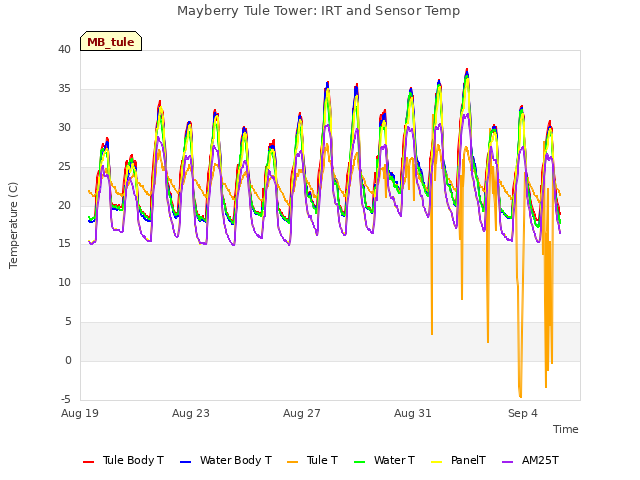Toggle the PanelT legend entry
Viewport: 640px width, 480px height.
458,460
